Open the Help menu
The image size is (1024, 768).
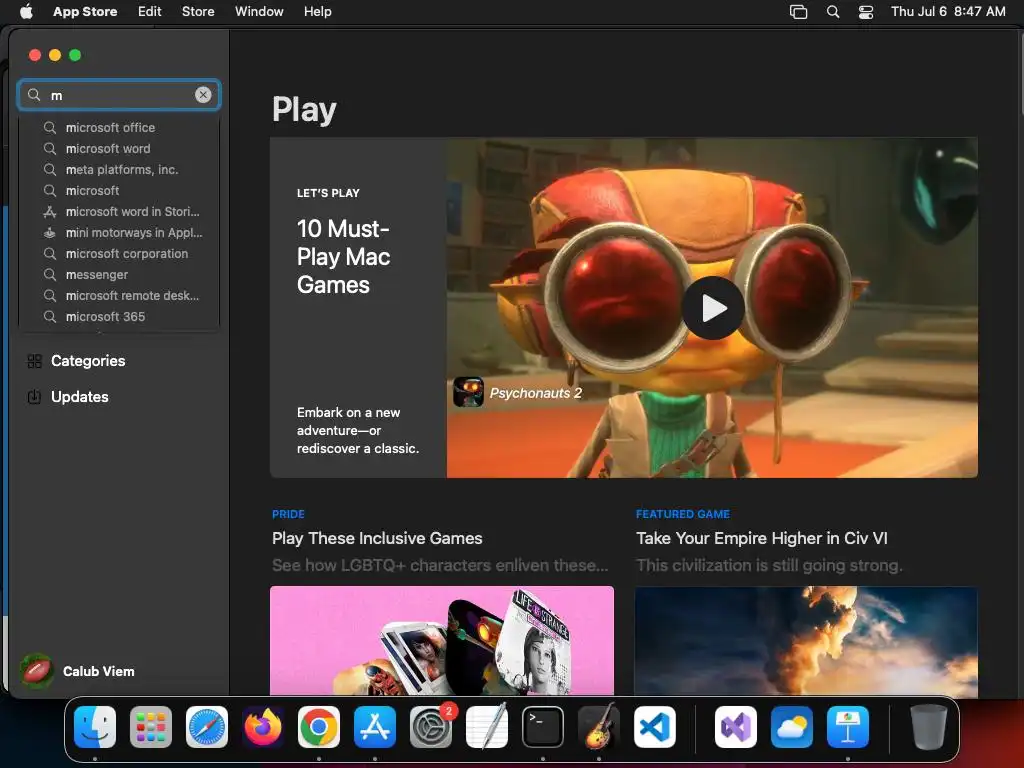point(317,11)
